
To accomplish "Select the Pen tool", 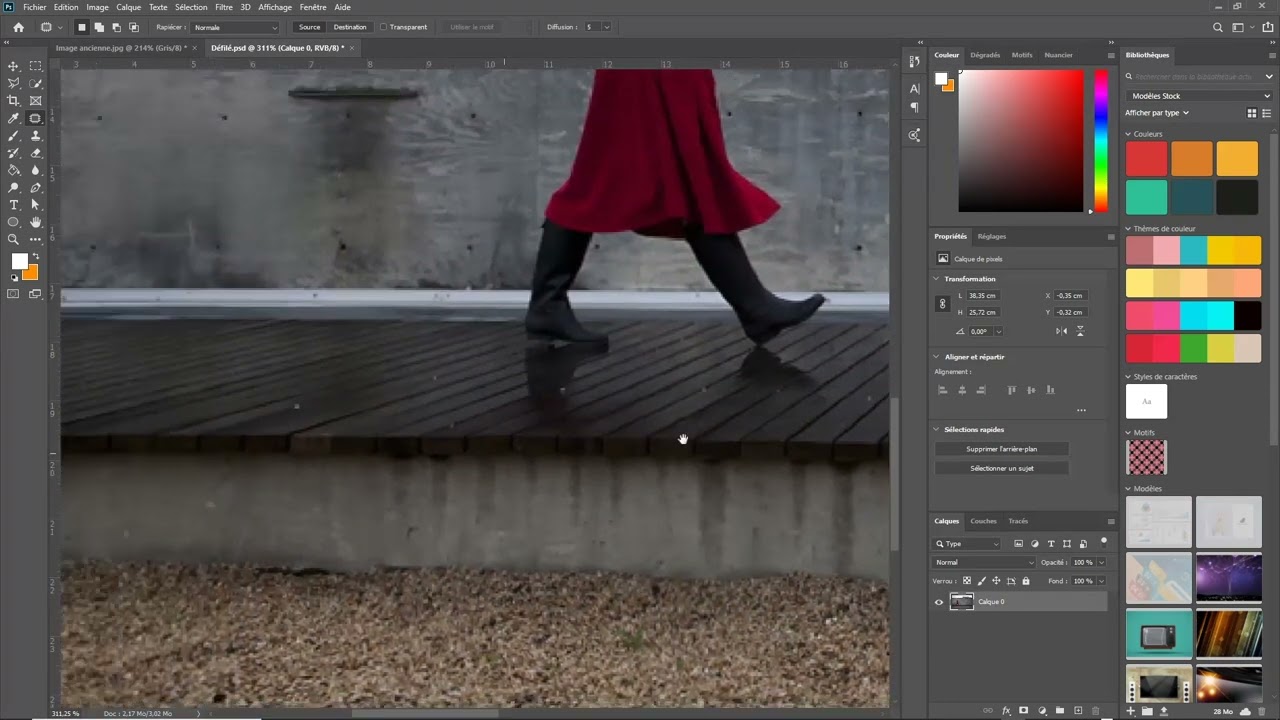I will [x=36, y=187].
